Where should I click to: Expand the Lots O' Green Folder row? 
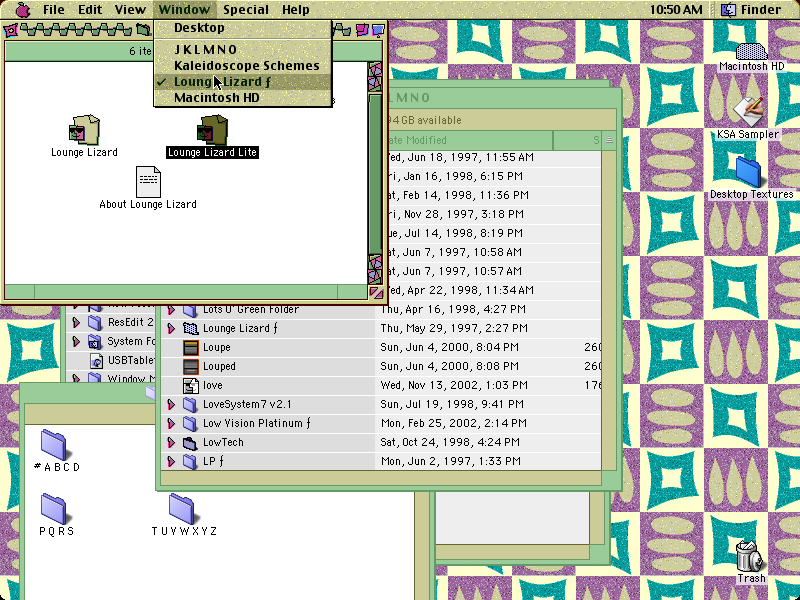pos(171,310)
